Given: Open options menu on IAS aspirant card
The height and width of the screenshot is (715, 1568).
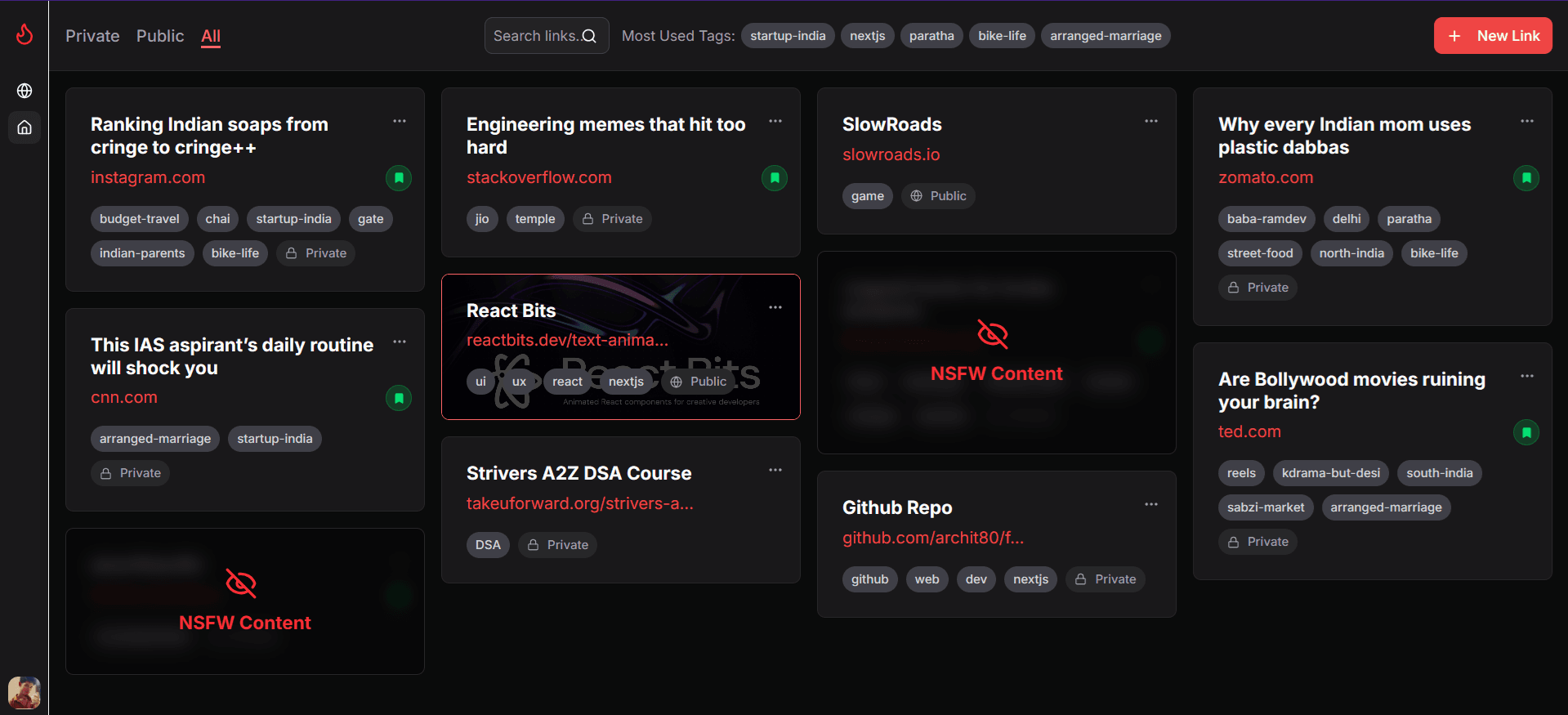Looking at the screenshot, I should pos(400,342).
